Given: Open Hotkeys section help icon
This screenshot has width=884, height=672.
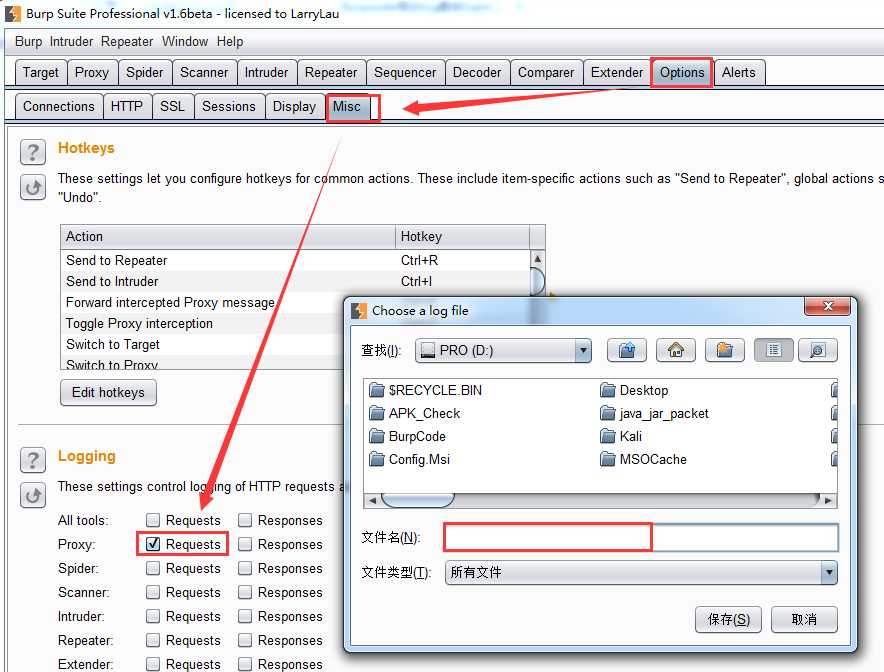Looking at the screenshot, I should 33,152.
